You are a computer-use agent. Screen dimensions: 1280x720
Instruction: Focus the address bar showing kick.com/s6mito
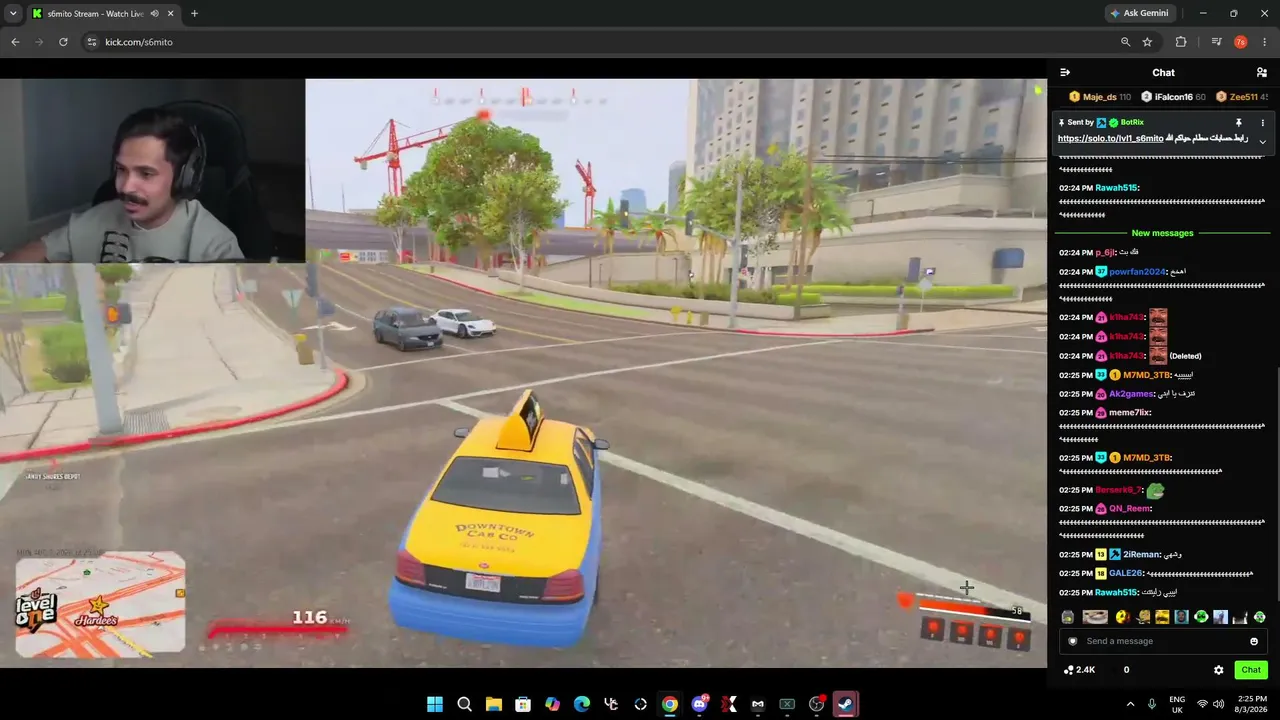point(600,42)
